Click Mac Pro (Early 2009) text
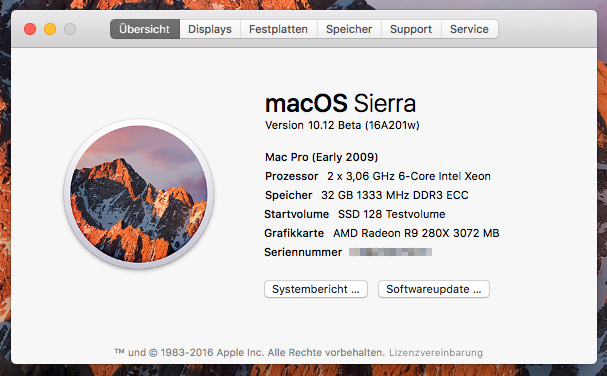 [321, 157]
